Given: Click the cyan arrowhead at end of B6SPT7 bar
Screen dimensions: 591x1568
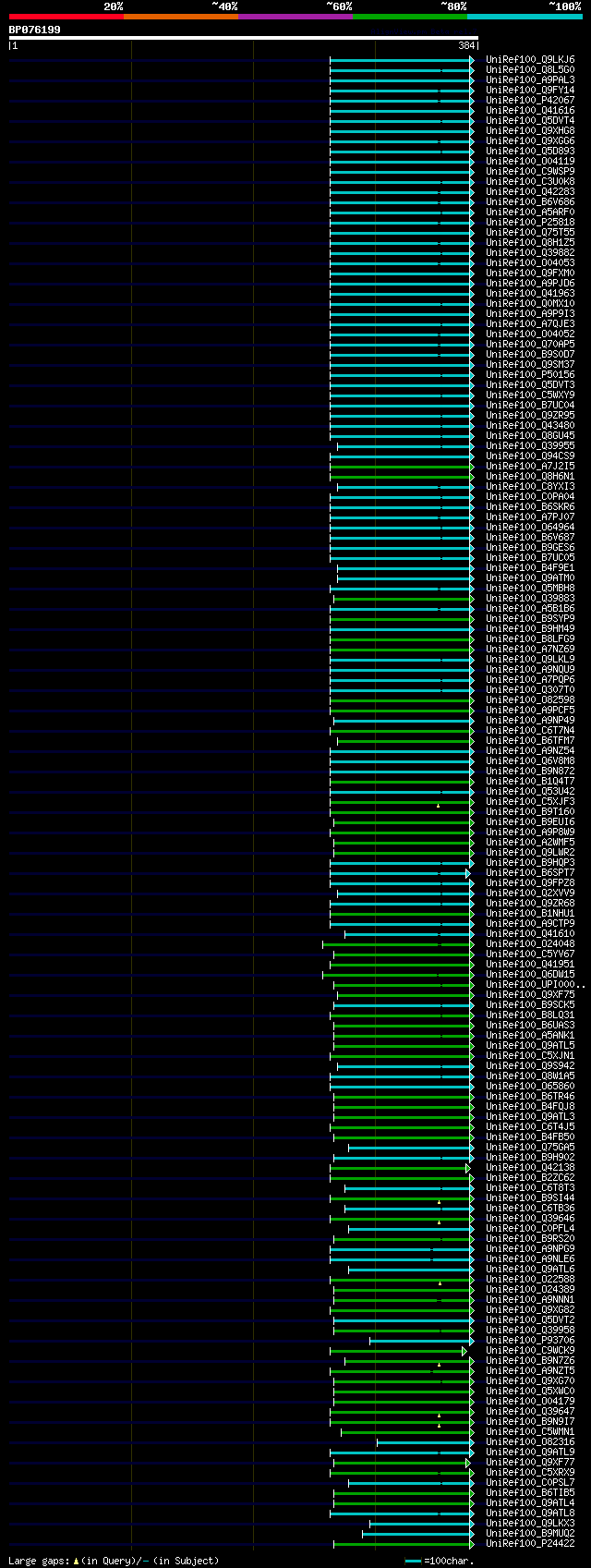Looking at the screenshot, I should point(468,872).
